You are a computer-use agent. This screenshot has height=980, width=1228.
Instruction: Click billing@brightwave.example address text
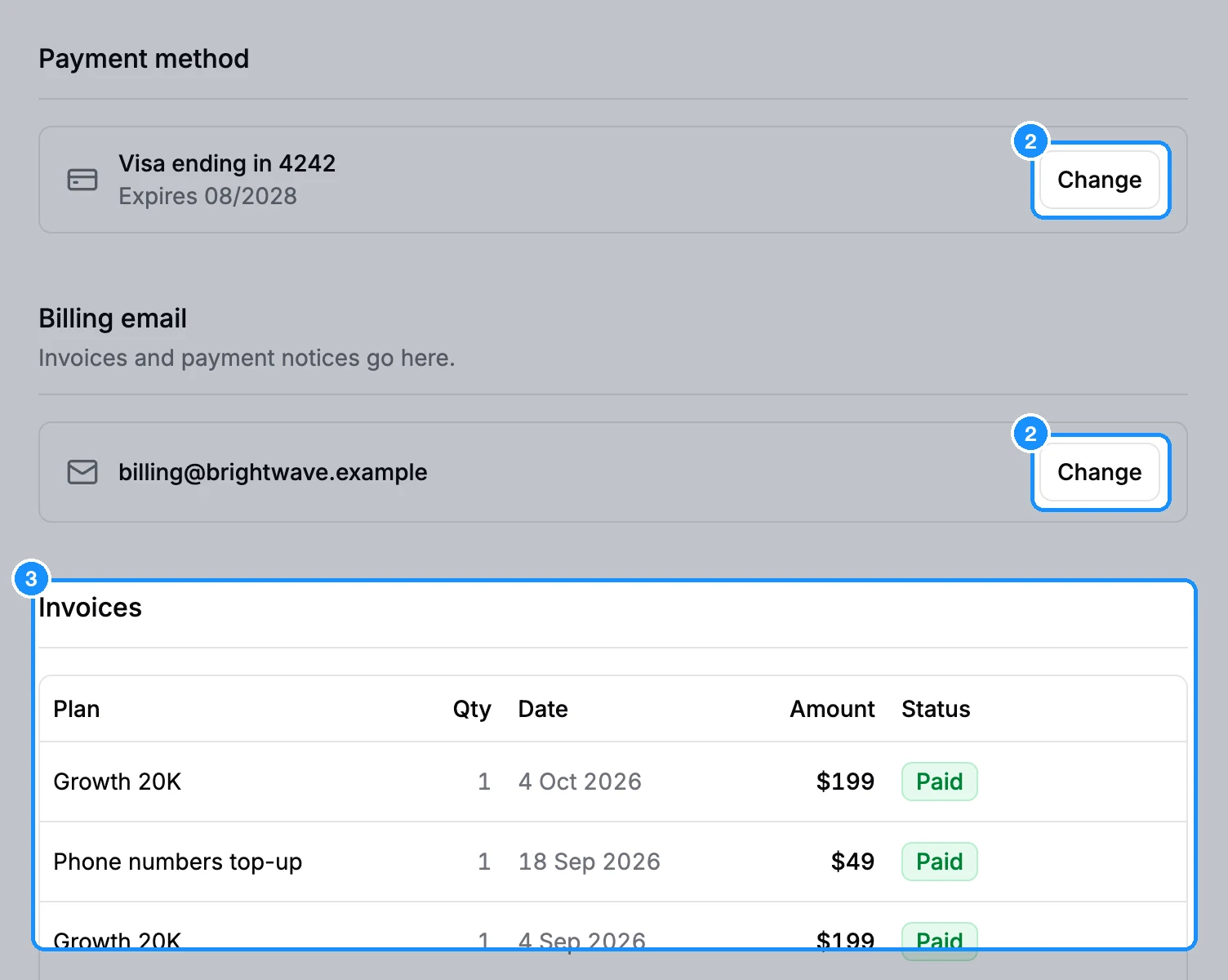tap(273, 472)
